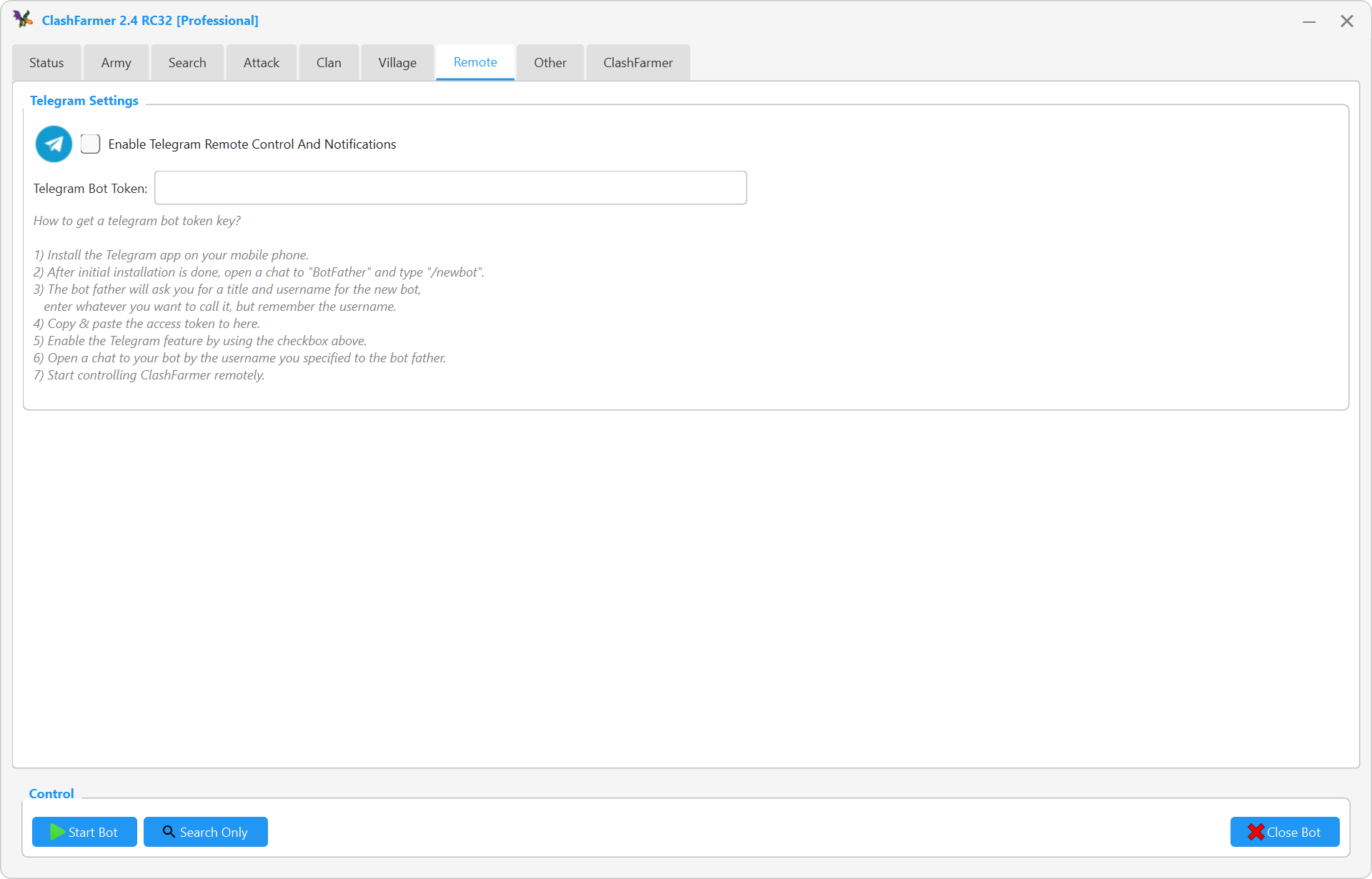Screen dimensions: 1372x879
Task: Click the 'How to get a telegram bot token key?' text
Action: click(137, 221)
